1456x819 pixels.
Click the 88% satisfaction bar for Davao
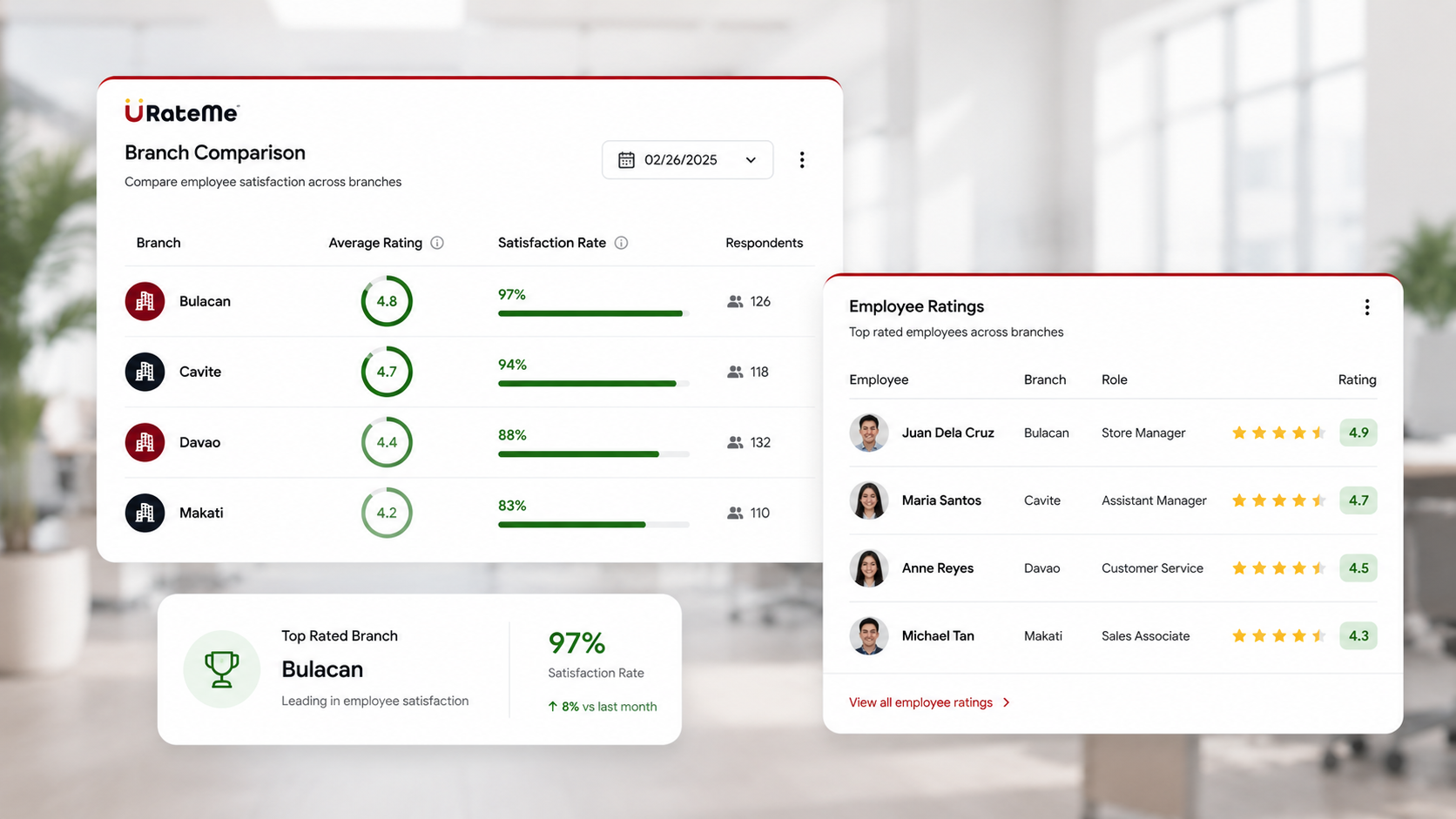(x=594, y=454)
